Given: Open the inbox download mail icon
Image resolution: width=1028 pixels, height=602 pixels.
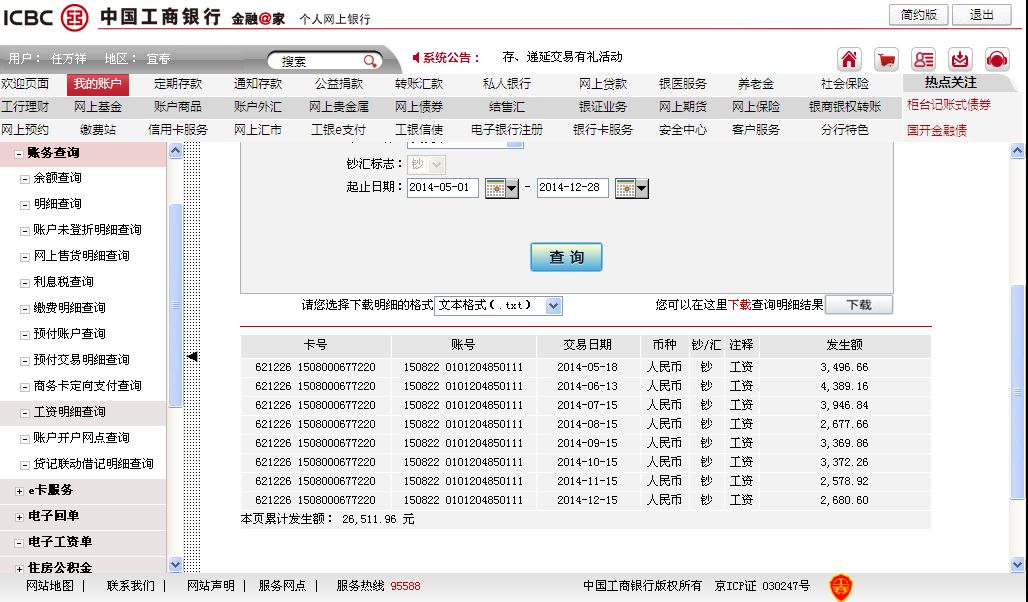Looking at the screenshot, I should [x=960, y=59].
